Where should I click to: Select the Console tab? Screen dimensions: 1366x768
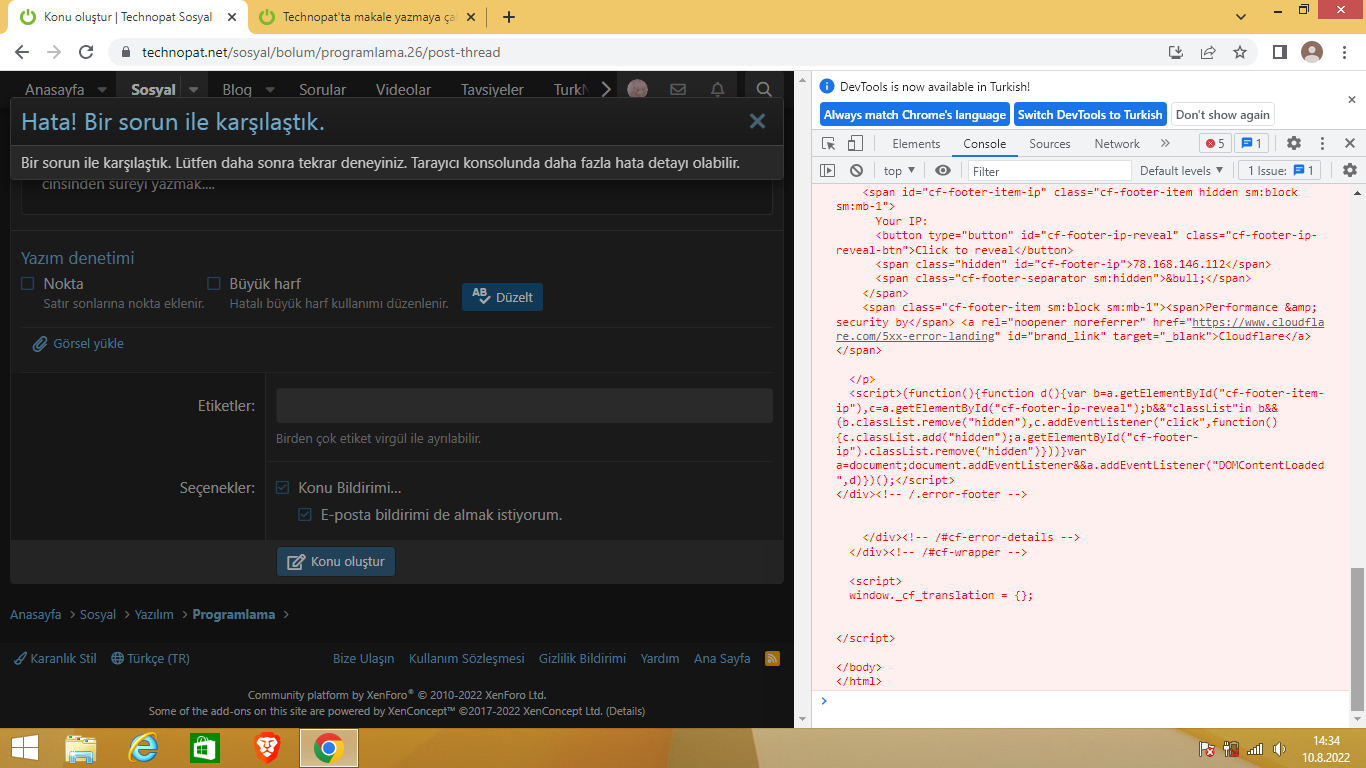985,144
